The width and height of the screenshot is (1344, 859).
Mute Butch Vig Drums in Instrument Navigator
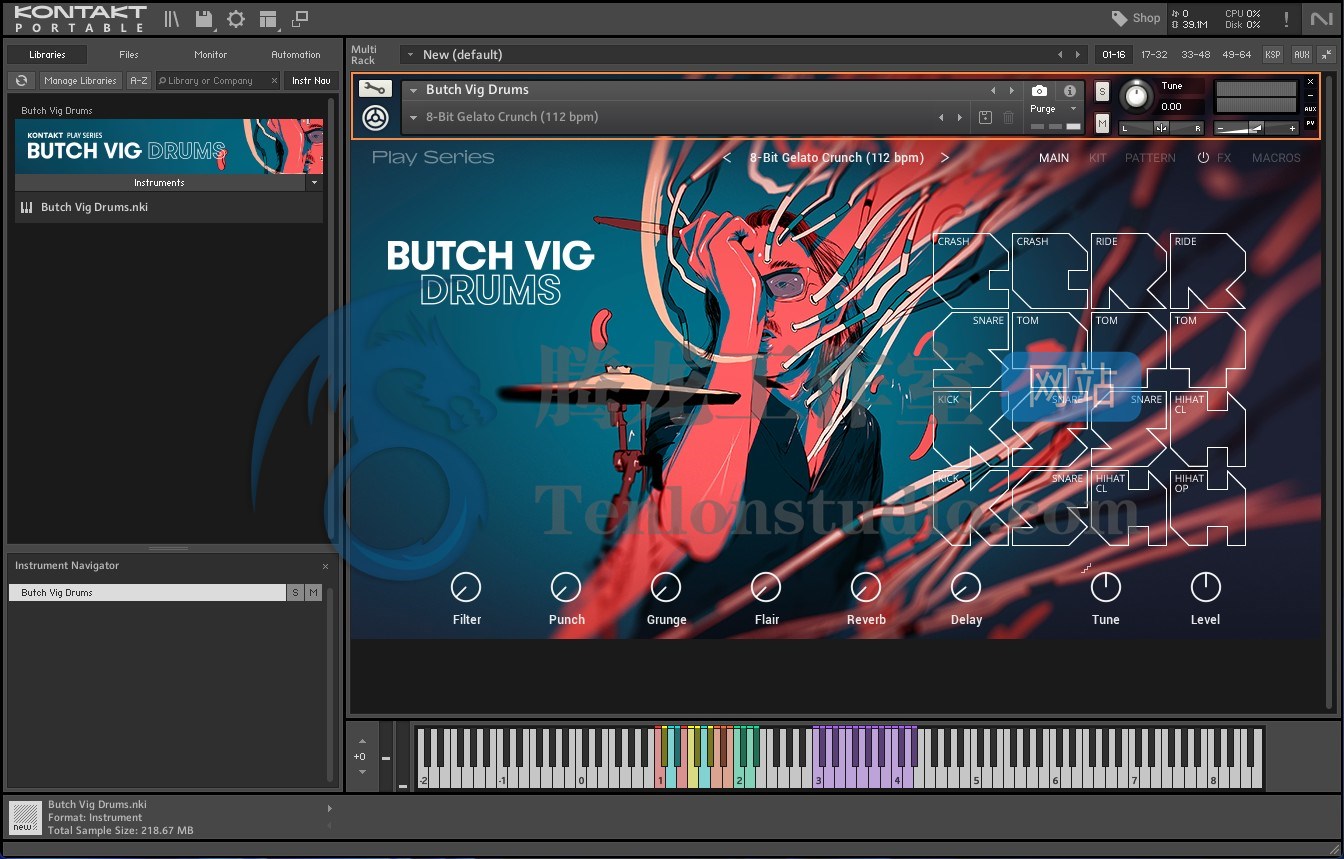(313, 593)
